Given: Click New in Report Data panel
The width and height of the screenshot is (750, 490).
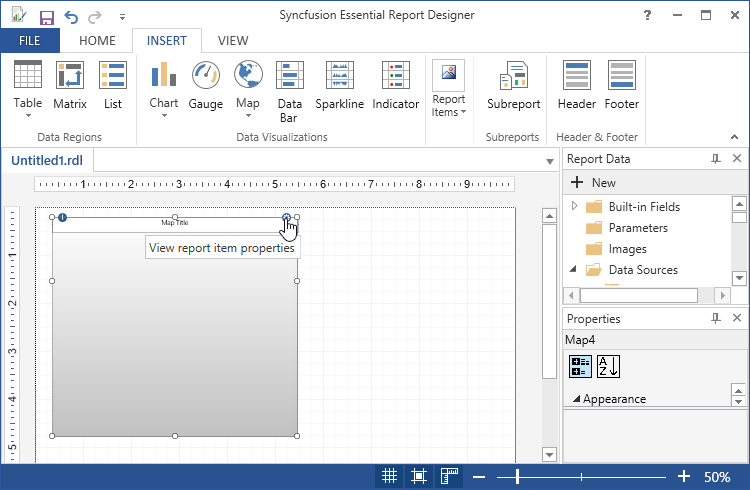Looking at the screenshot, I should (593, 182).
